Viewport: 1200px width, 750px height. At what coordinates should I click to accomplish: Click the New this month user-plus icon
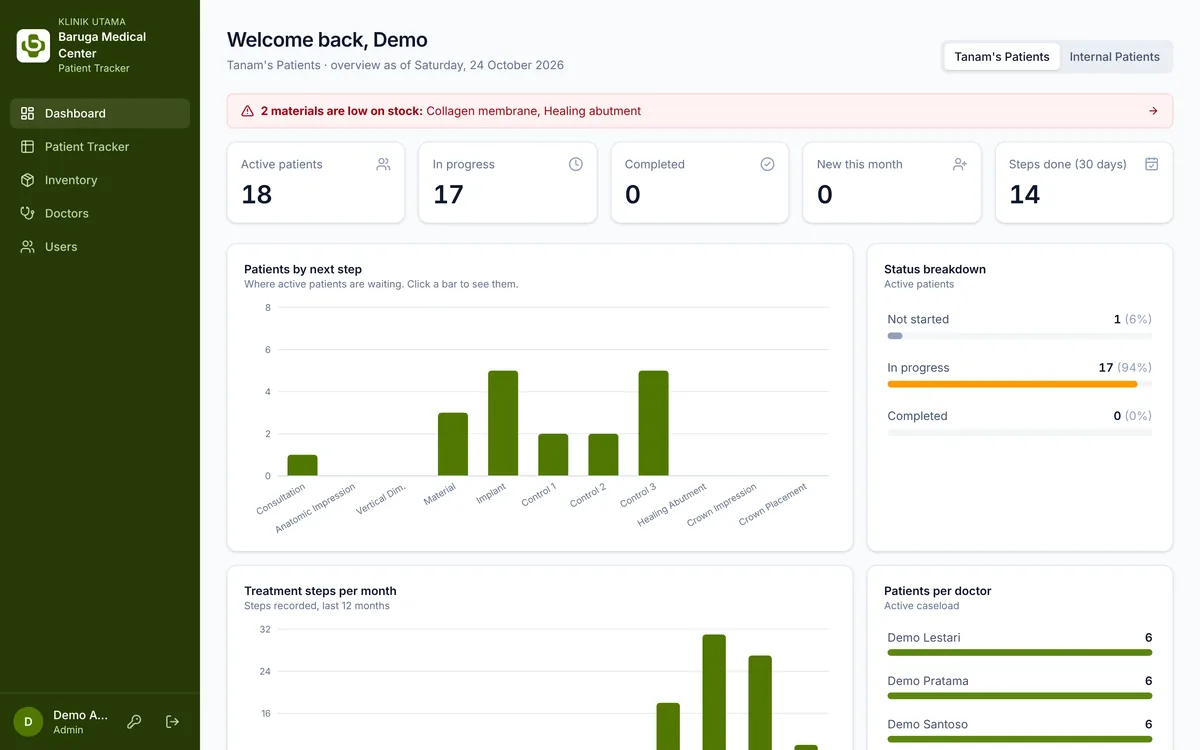click(x=960, y=164)
